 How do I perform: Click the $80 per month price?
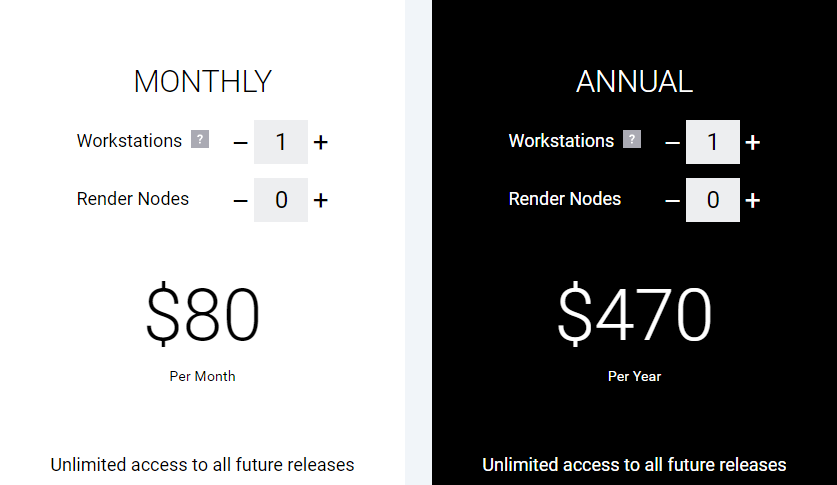click(x=202, y=314)
